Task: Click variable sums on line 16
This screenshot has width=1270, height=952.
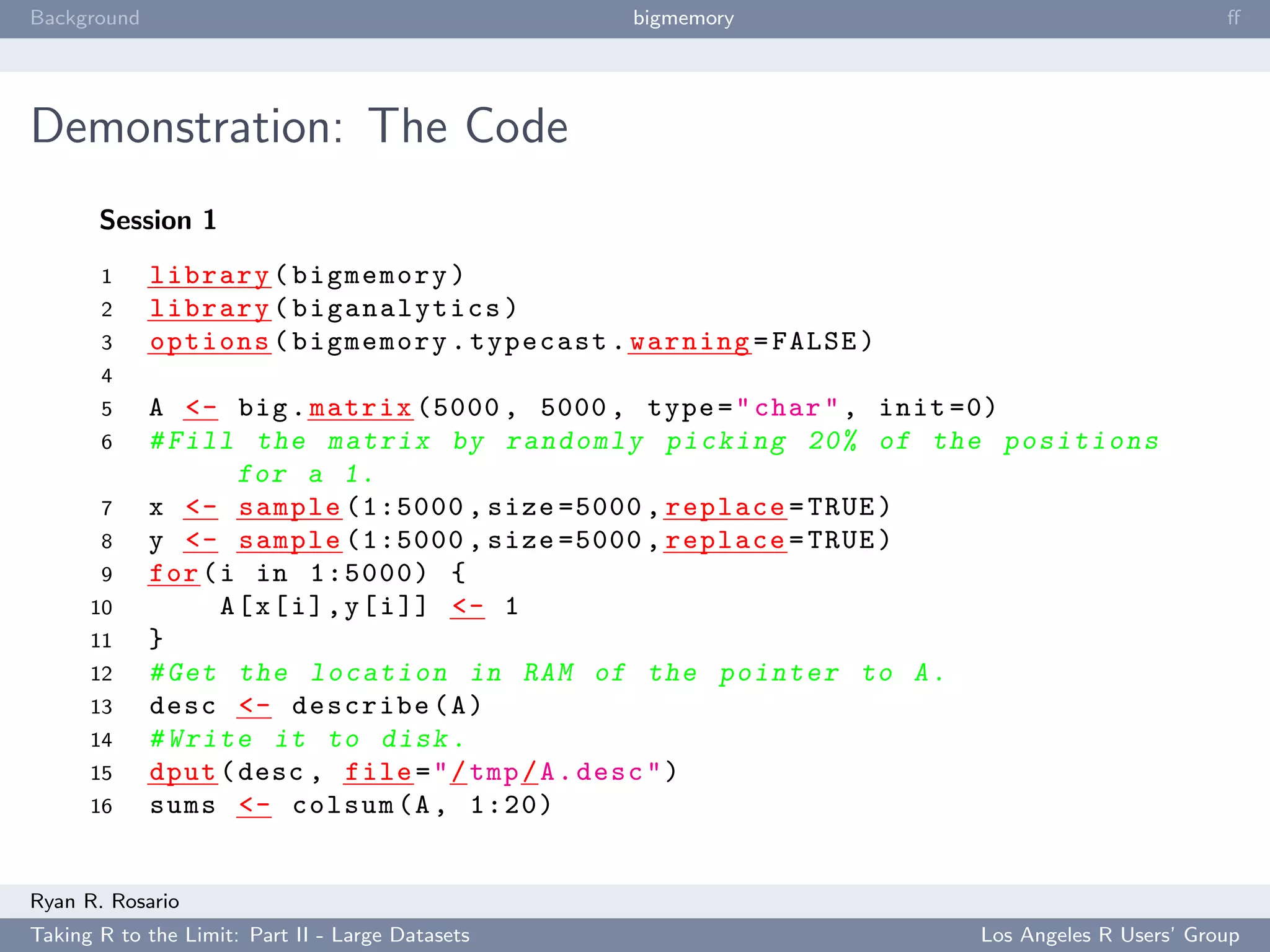Action: [x=182, y=805]
